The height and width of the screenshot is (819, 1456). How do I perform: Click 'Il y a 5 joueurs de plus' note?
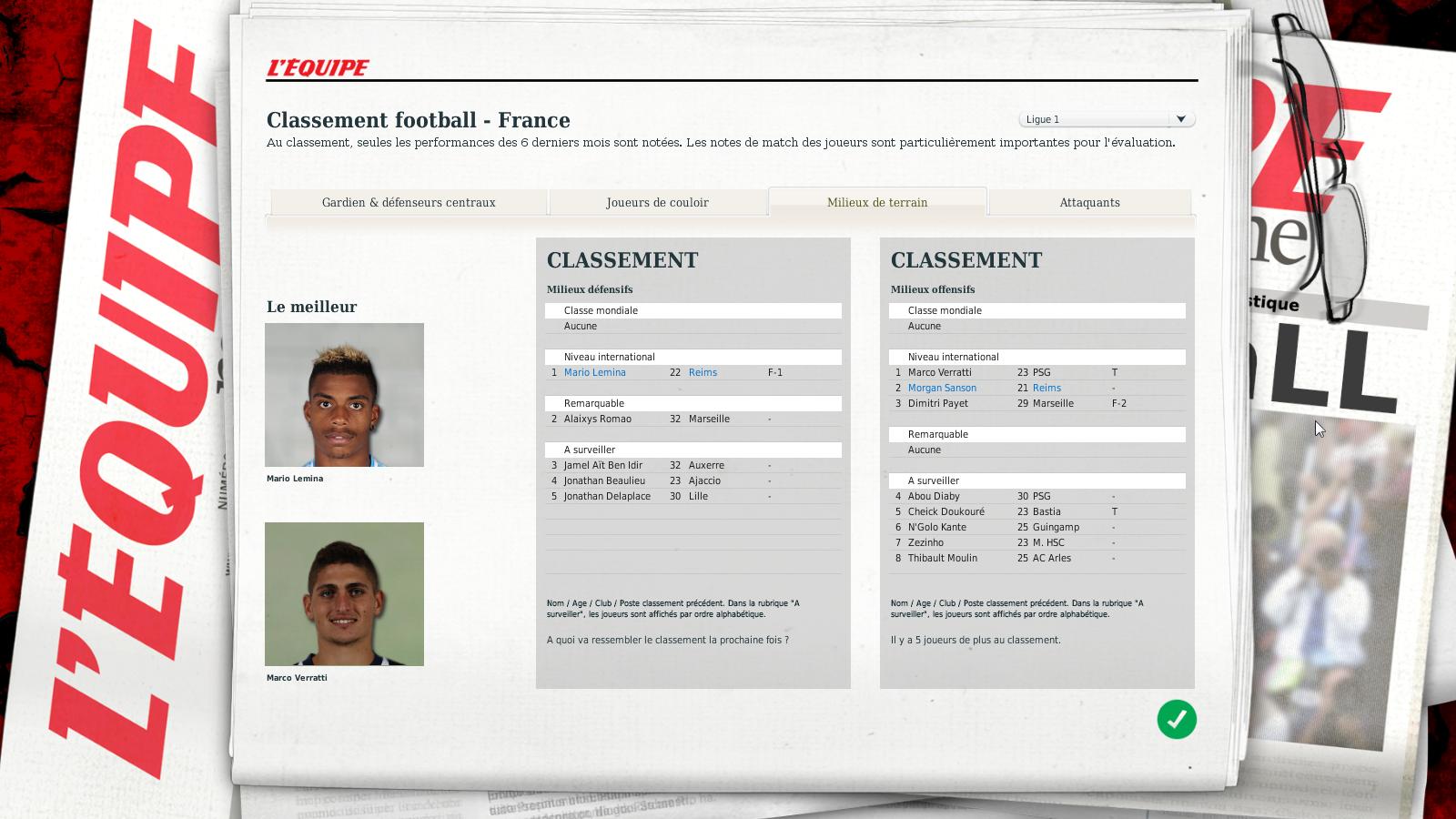[976, 640]
